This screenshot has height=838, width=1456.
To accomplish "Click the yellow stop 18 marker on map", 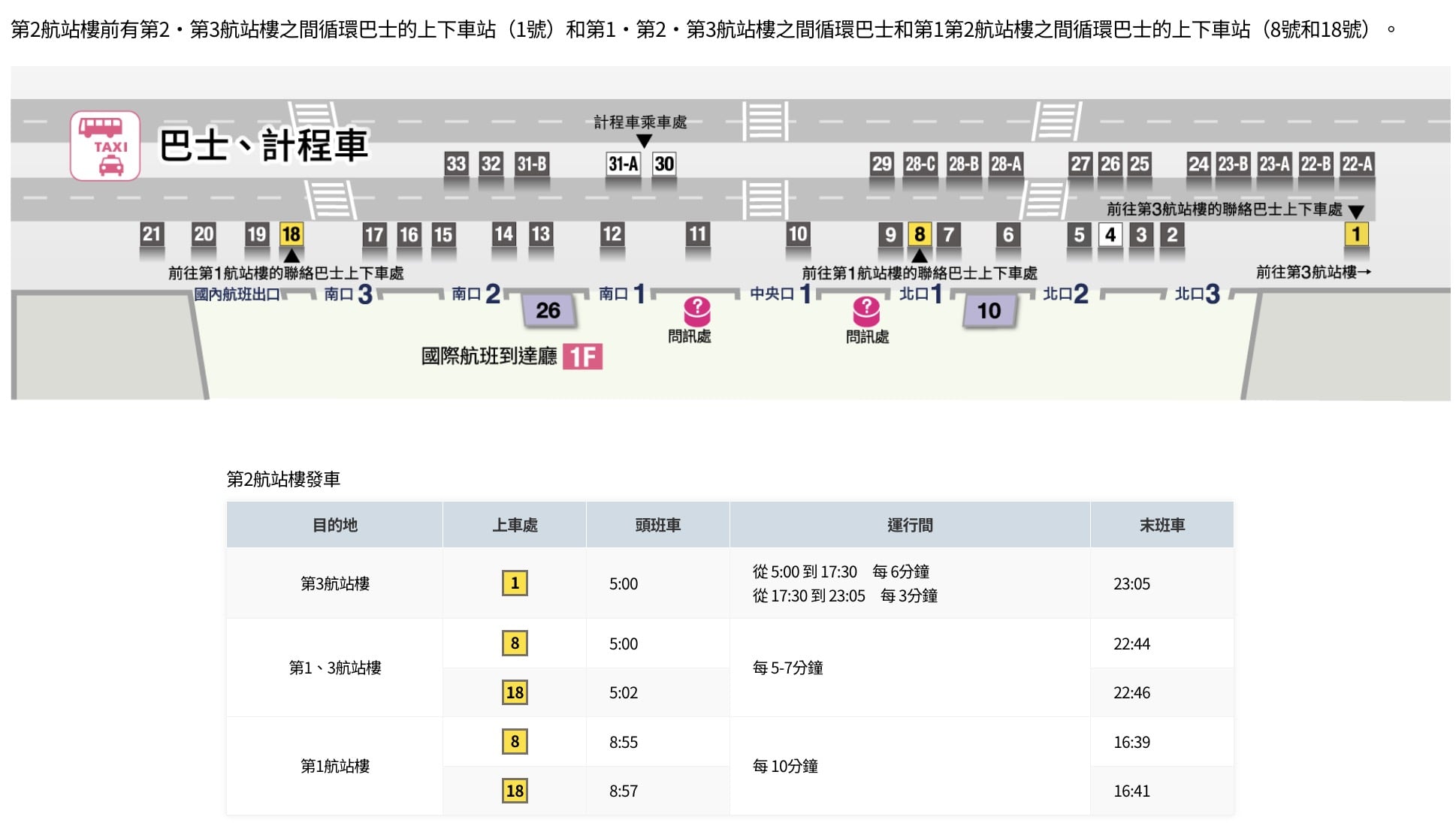I will pyautogui.click(x=291, y=234).
